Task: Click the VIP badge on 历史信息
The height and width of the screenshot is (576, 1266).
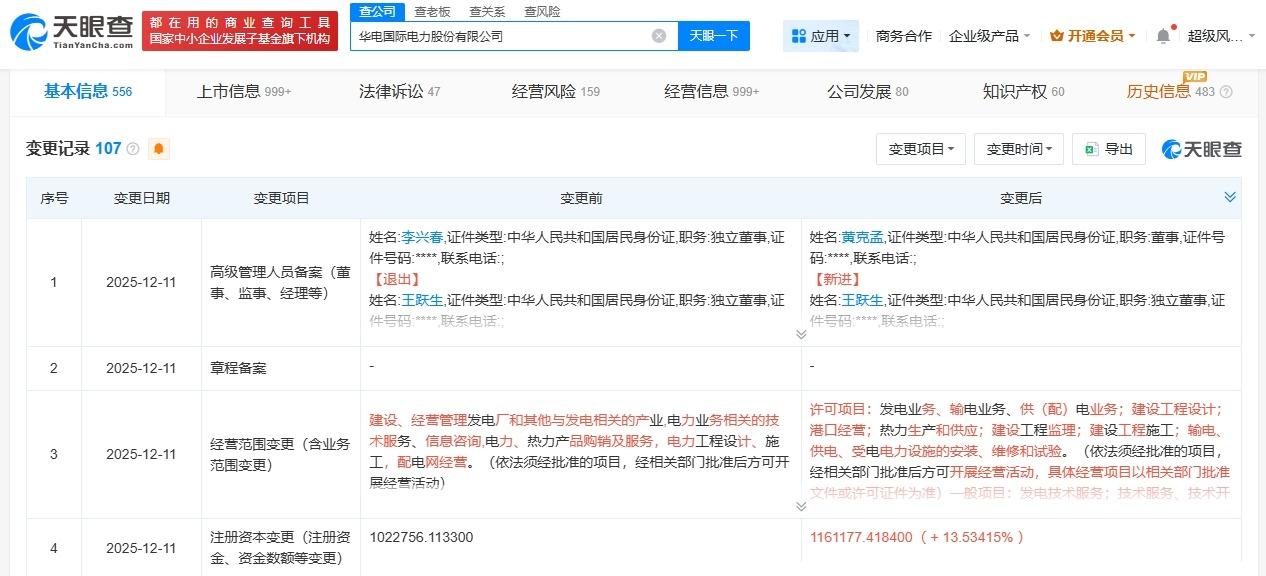Action: (1196, 78)
